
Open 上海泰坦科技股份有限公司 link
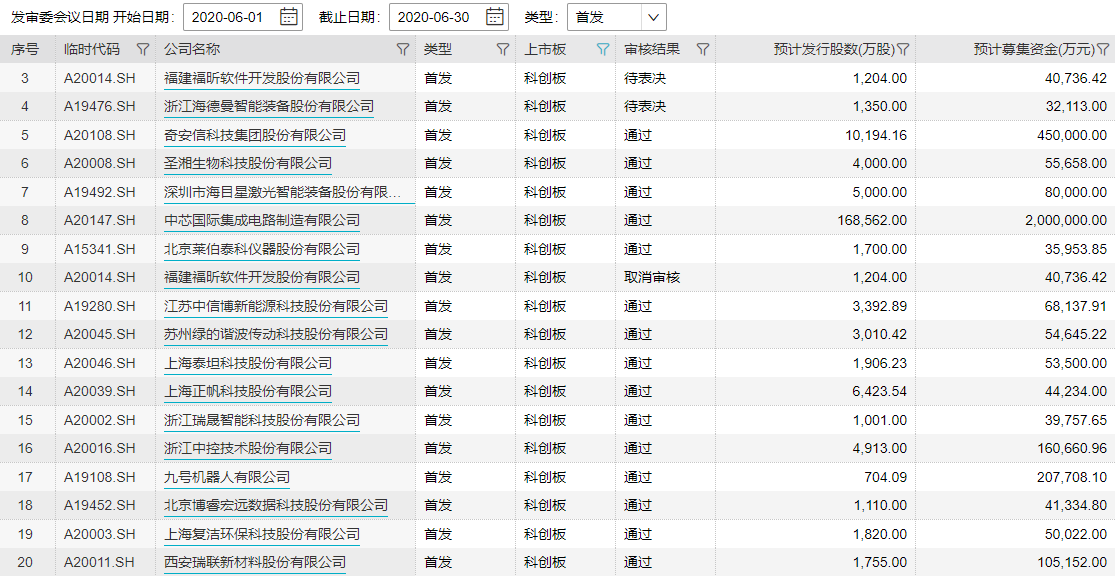pos(247,363)
